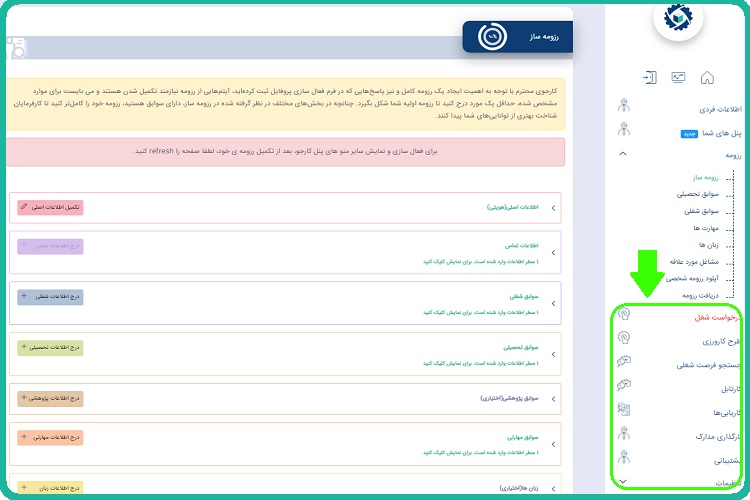Open the کاریابی‌ها people icon
Viewport: 750px width, 500px height.
tap(624, 409)
